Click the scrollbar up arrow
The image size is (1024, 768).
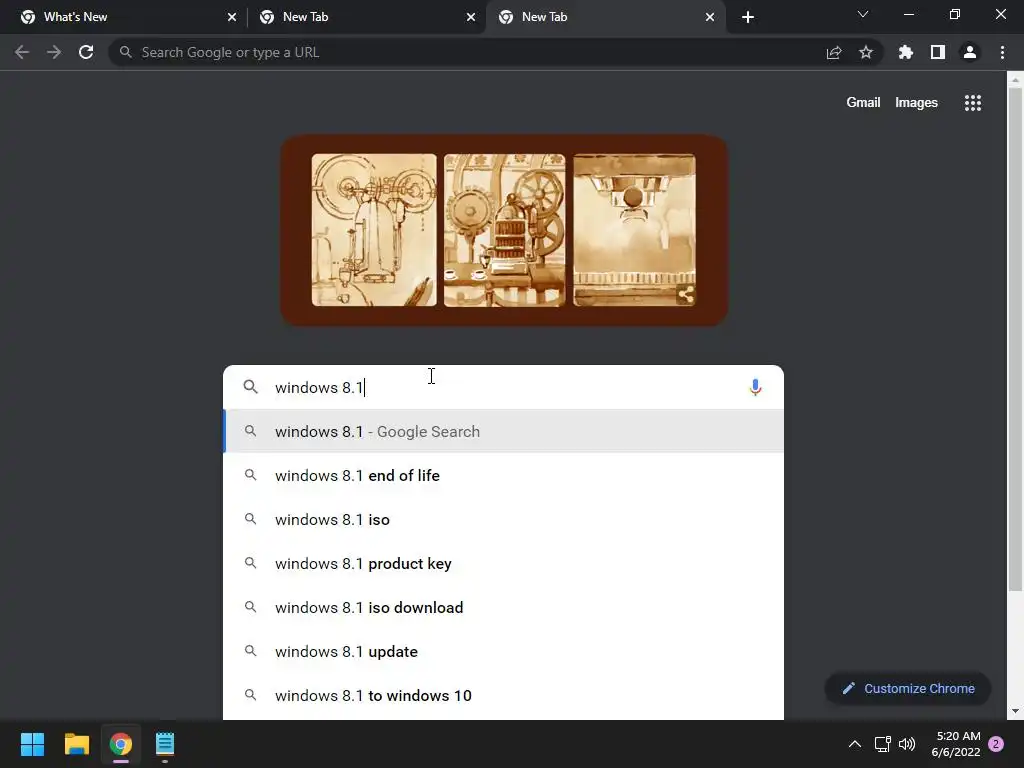[x=1015, y=80]
